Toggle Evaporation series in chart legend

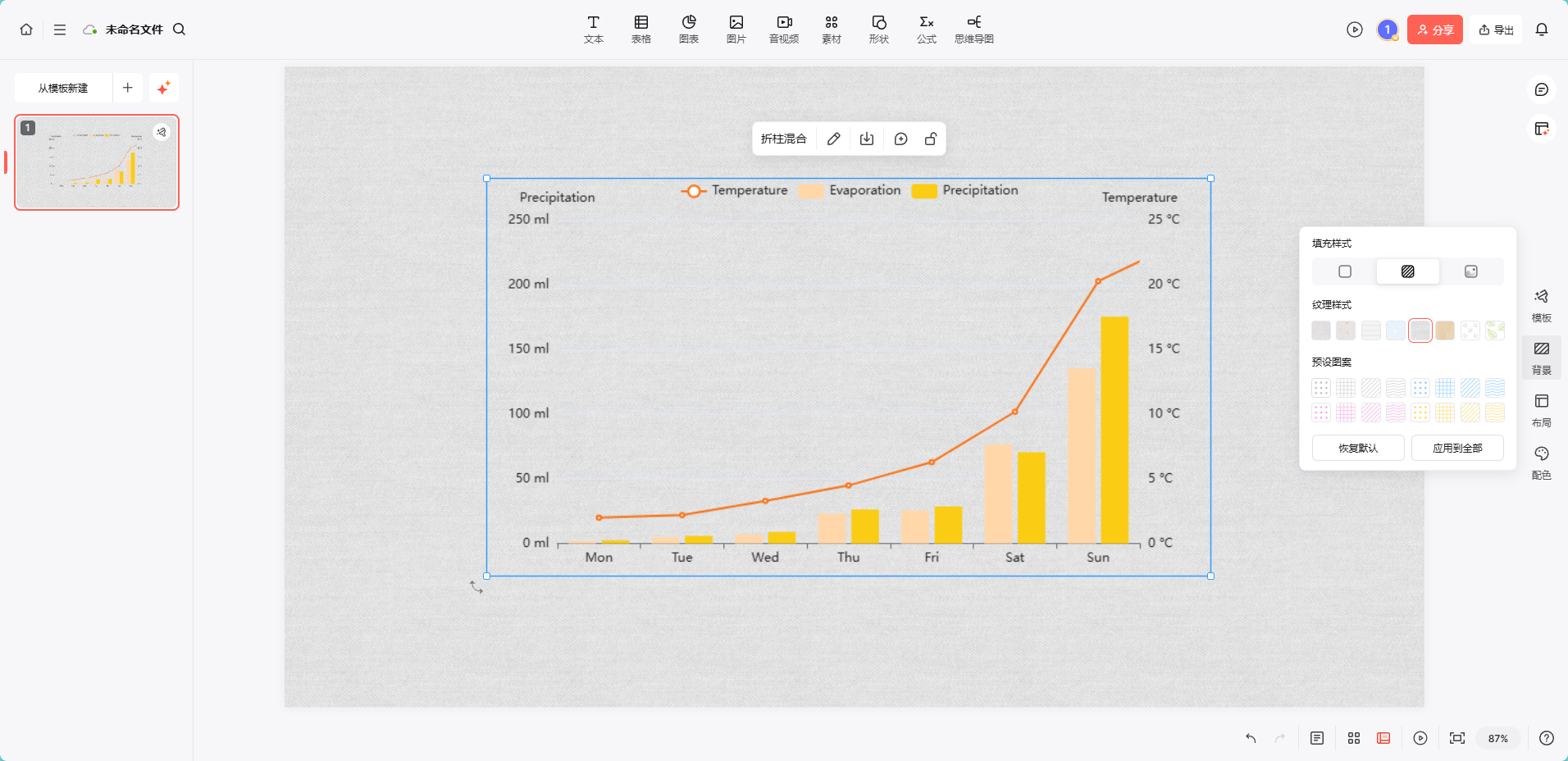(x=850, y=190)
